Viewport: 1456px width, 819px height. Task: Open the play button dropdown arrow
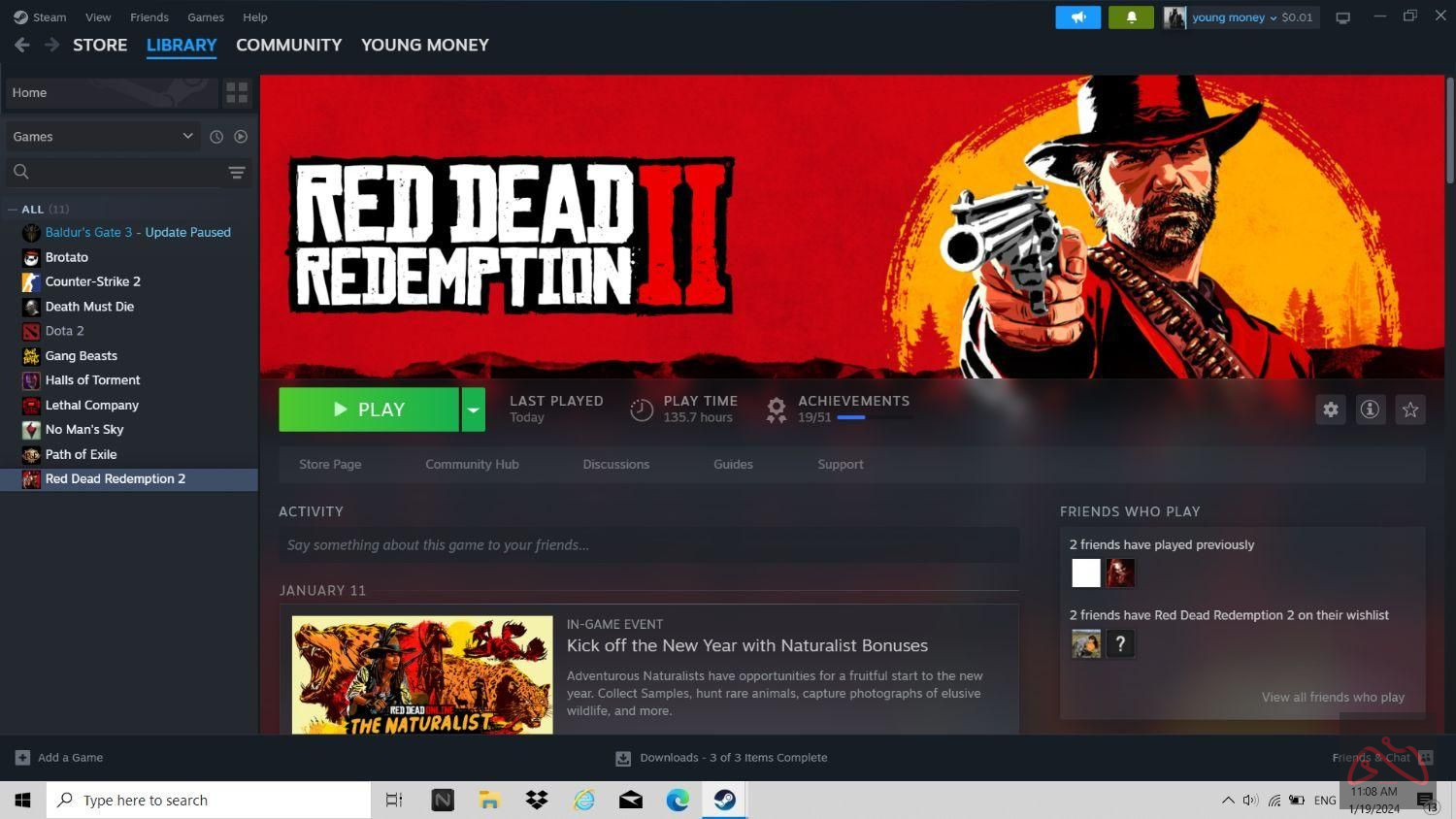(x=473, y=409)
